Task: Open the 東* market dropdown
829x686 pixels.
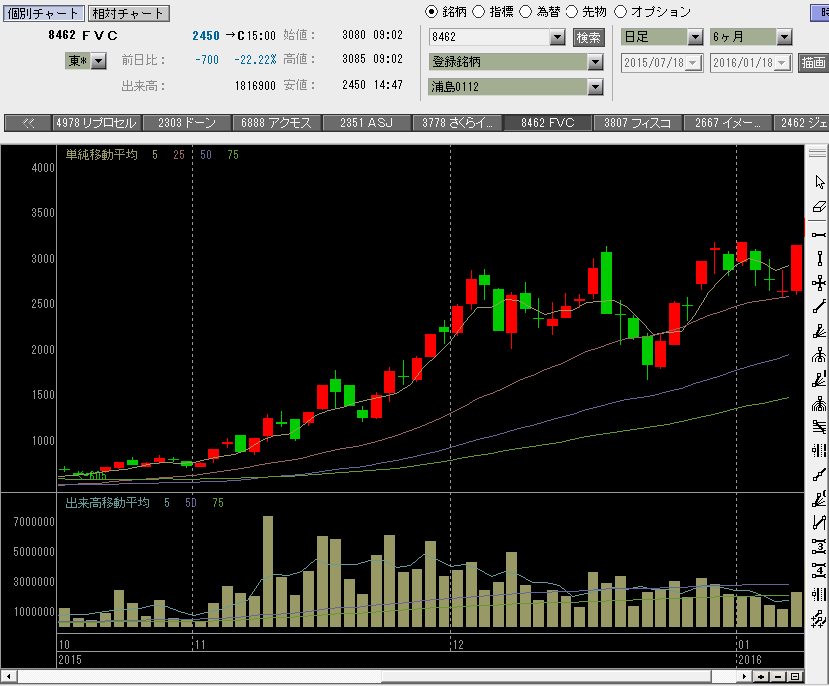Action: (99, 61)
